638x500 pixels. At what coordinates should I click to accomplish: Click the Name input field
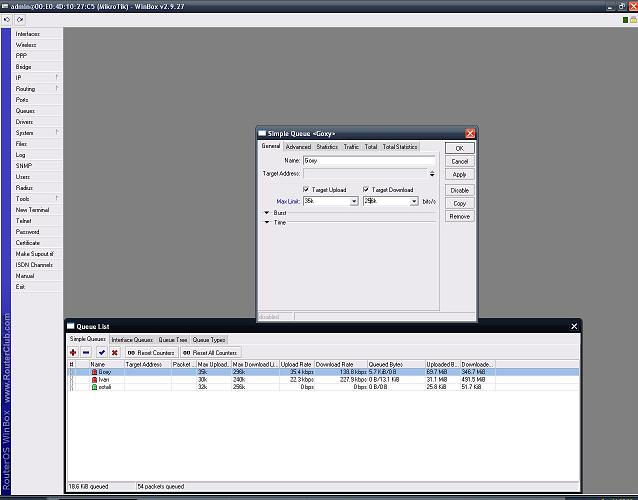tap(369, 161)
